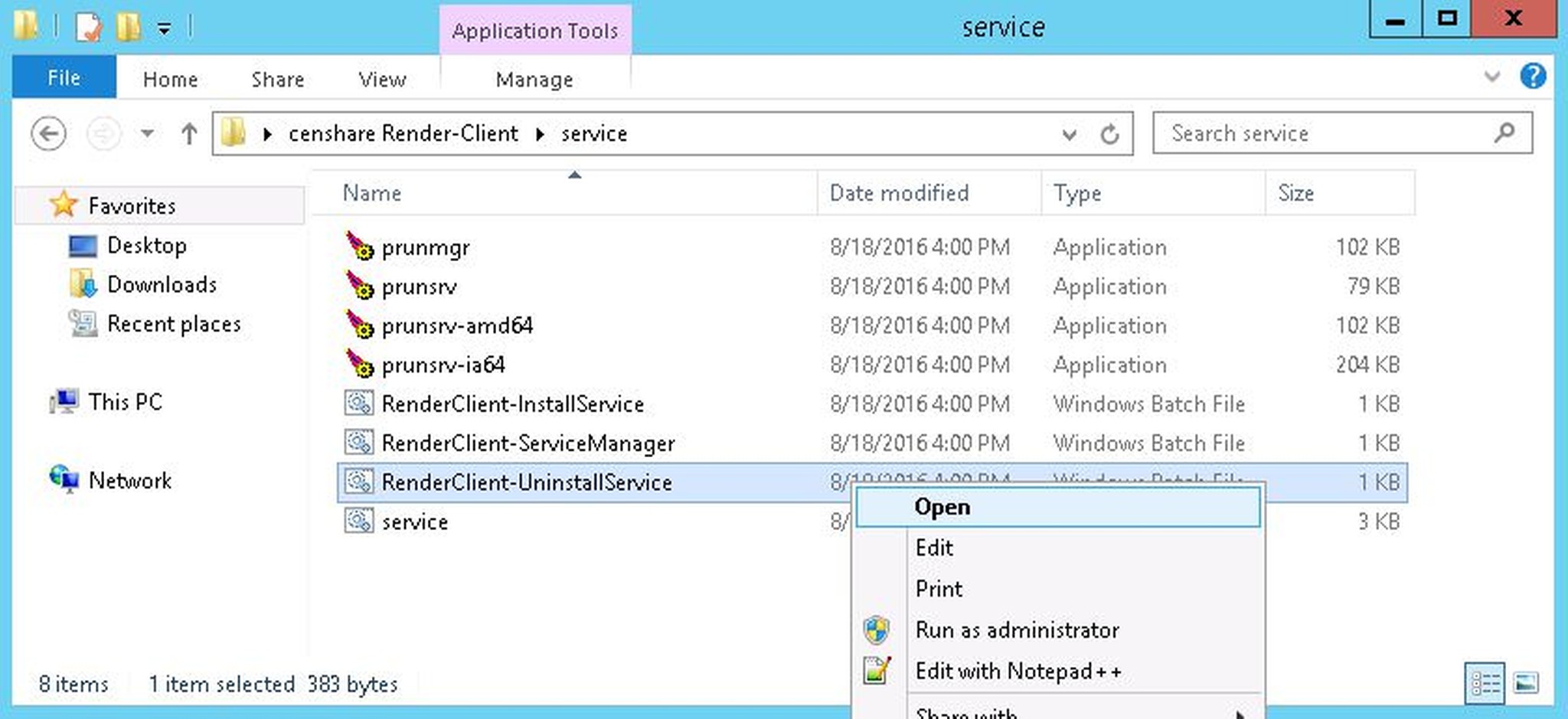Open the File ribbon tab
The height and width of the screenshot is (719, 1568).
(x=64, y=78)
